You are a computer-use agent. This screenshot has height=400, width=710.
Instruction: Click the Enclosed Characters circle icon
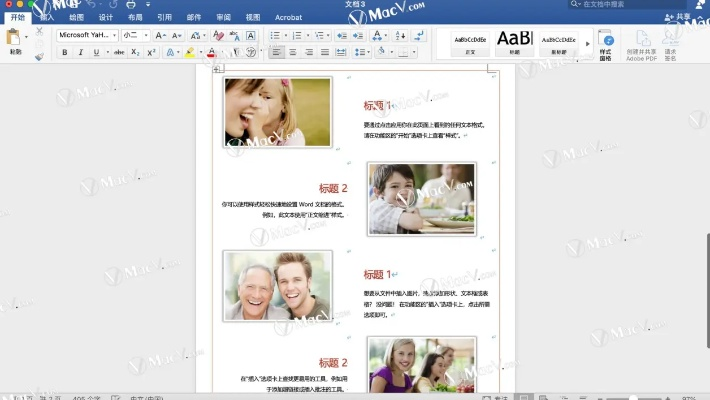251,53
